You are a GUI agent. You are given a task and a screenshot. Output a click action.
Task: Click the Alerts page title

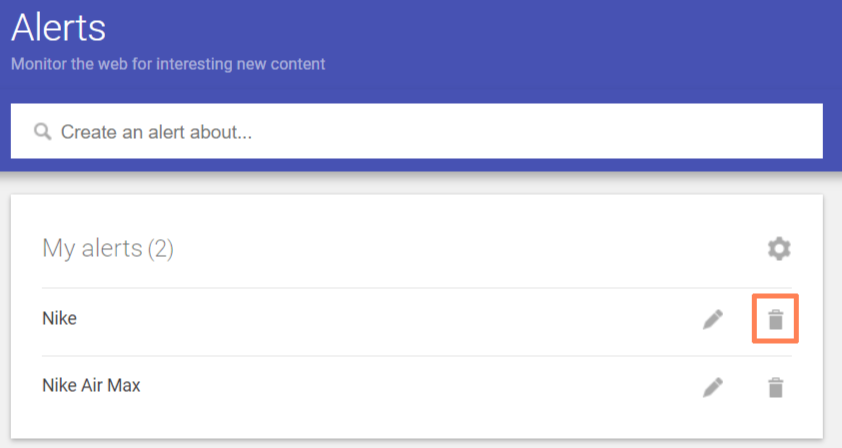coord(58,27)
